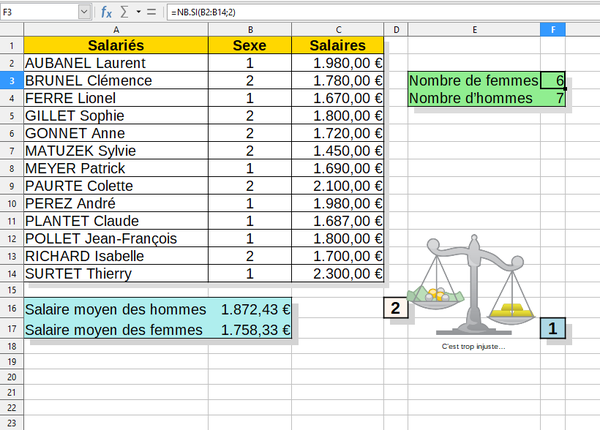600x430 pixels.
Task: Select cell AUBANEL Laurent
Action: point(116,63)
